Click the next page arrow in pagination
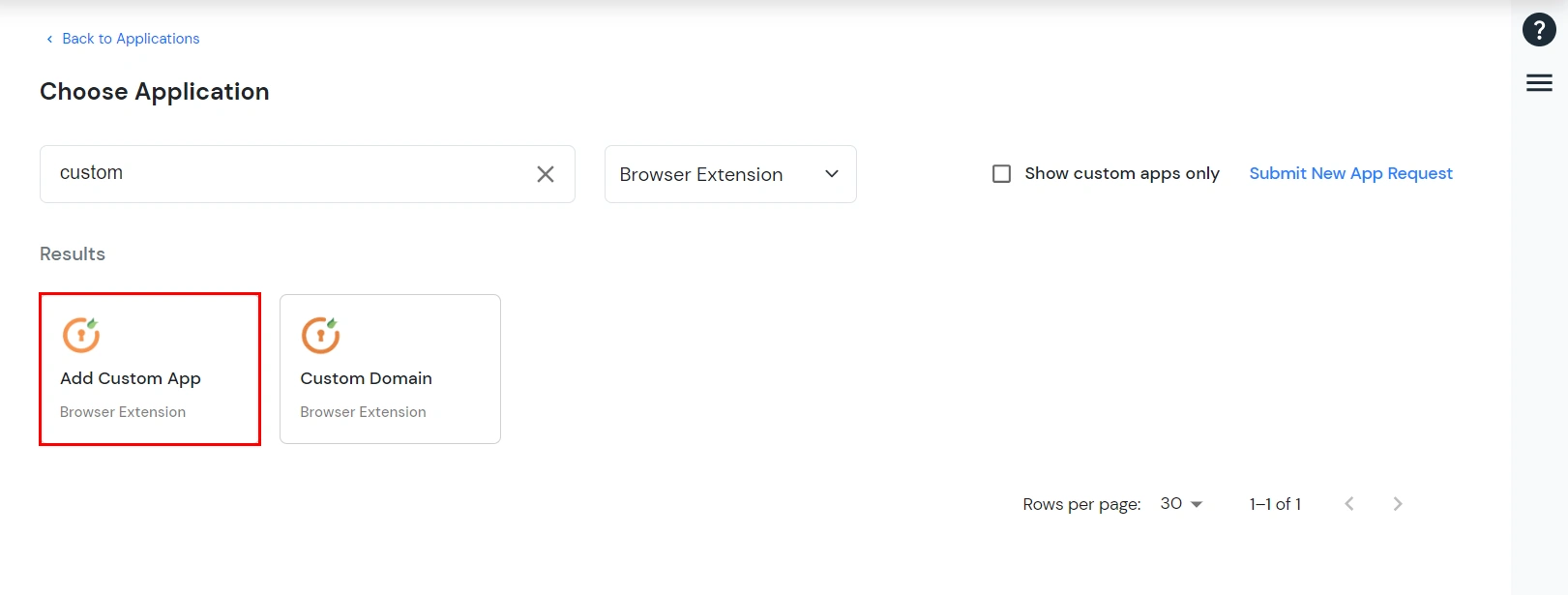Image resolution: width=1568 pixels, height=595 pixels. 1397,503
